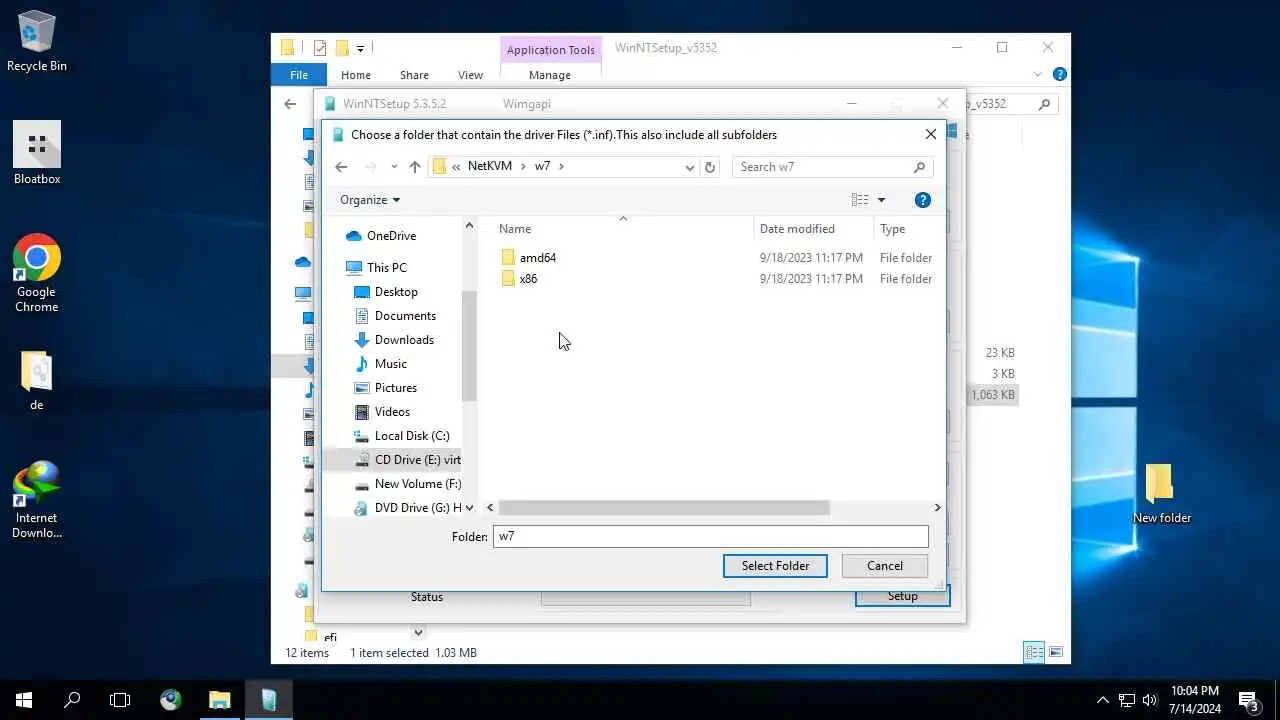Launch Google Chrome from the desktop
Screen dimensions: 1280x720
[37, 273]
